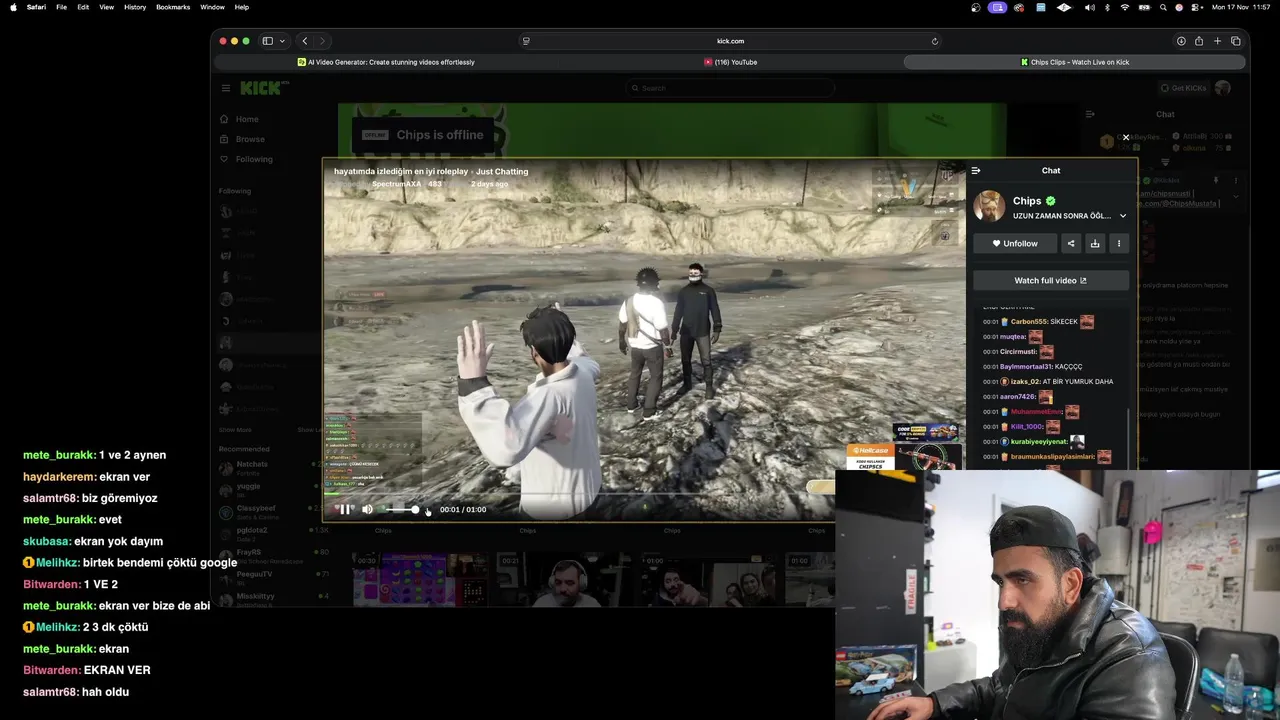Image resolution: width=1280 pixels, height=720 pixels.
Task: Open the History menu
Action: [135, 7]
